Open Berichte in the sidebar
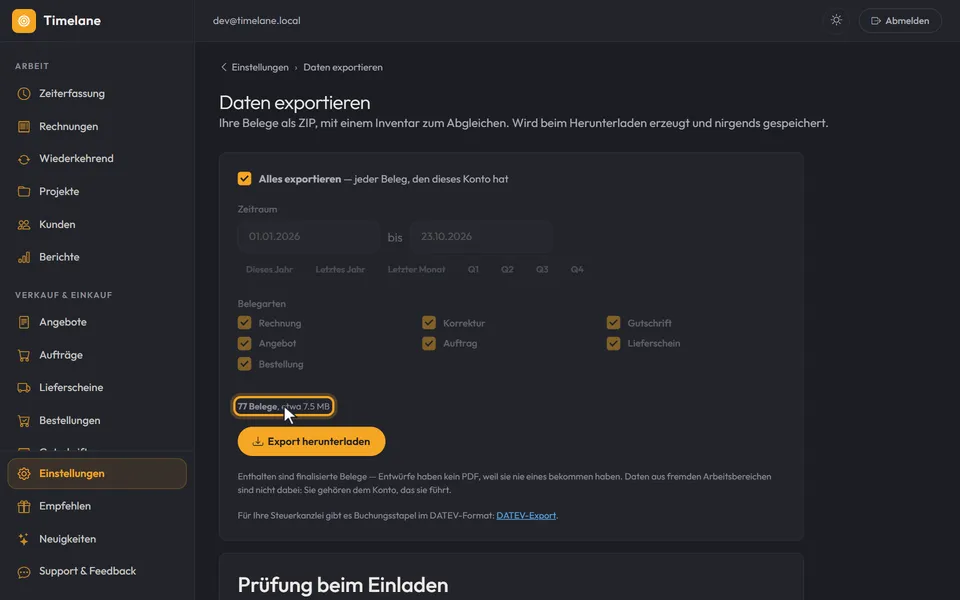The width and height of the screenshot is (960, 600). 97,257
